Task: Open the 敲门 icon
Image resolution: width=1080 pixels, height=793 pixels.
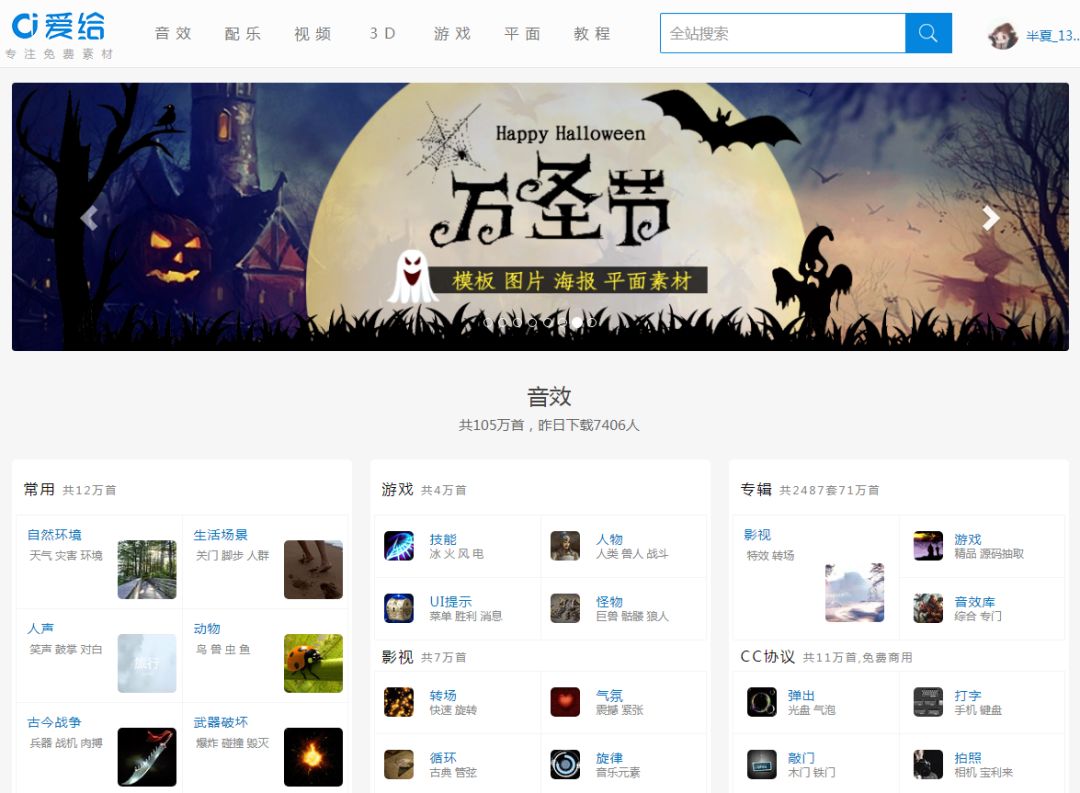Action: click(762, 764)
